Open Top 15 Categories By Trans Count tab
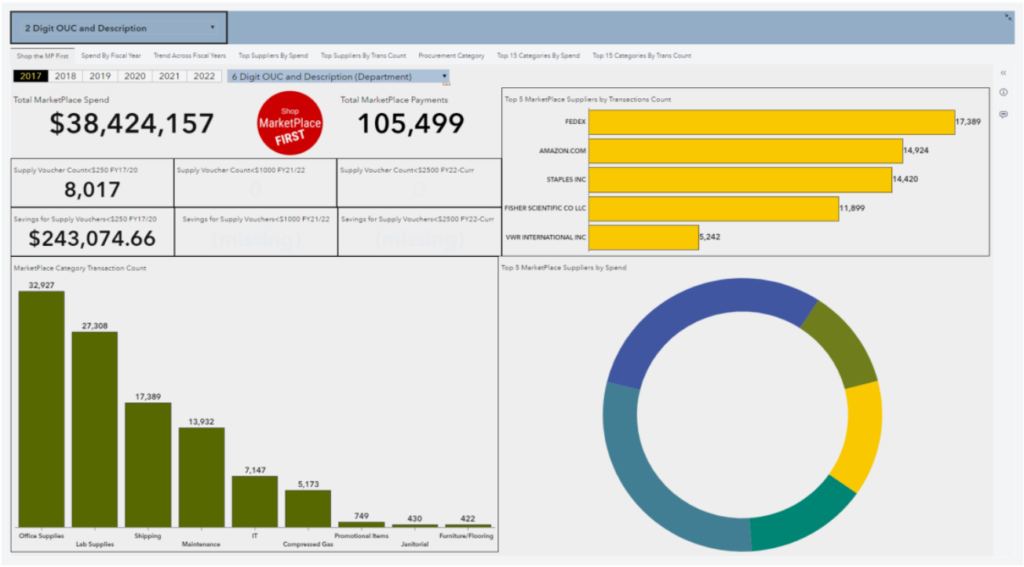1024x567 pixels. point(641,56)
